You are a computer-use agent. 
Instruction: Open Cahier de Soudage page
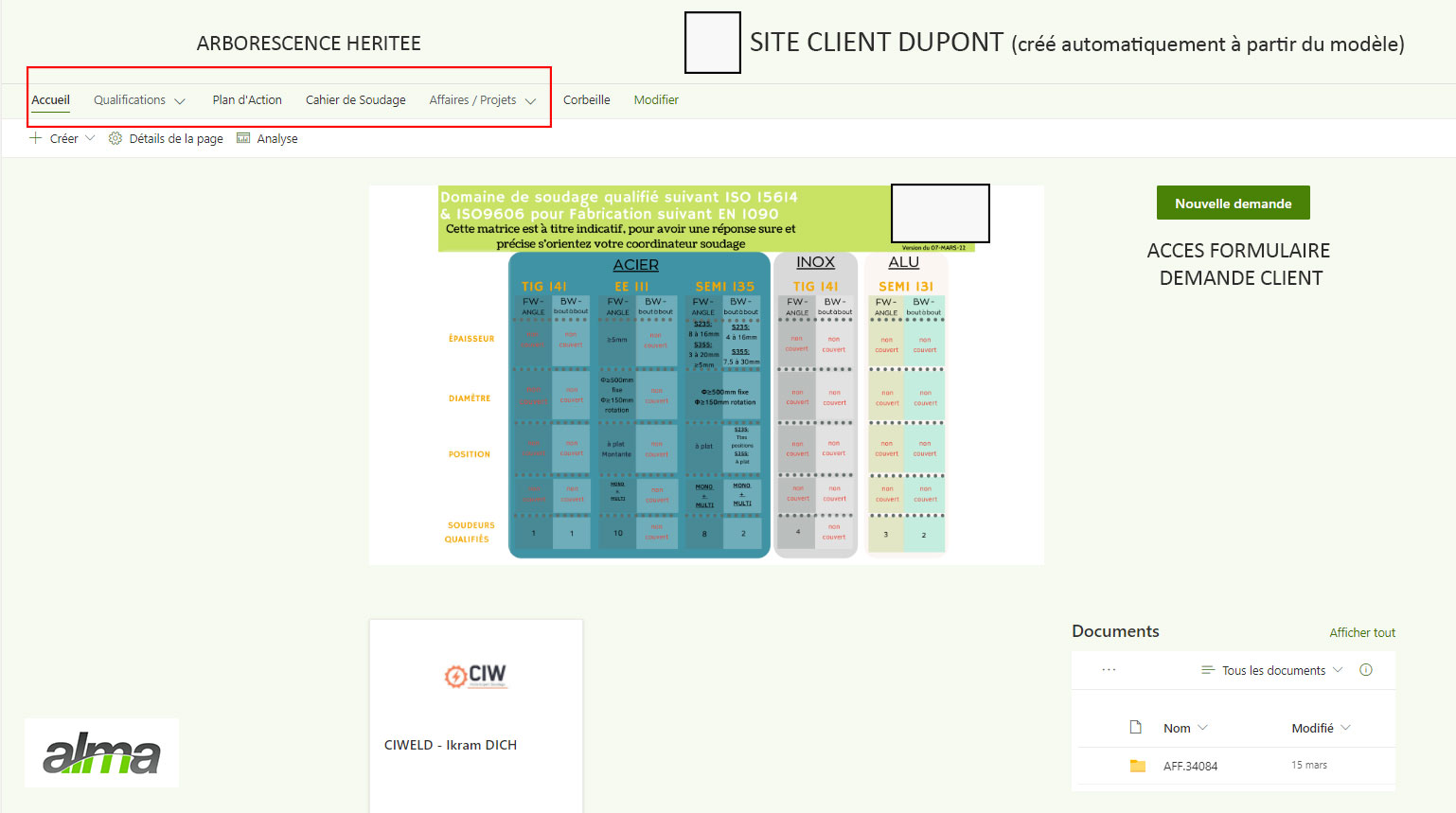[x=356, y=100]
